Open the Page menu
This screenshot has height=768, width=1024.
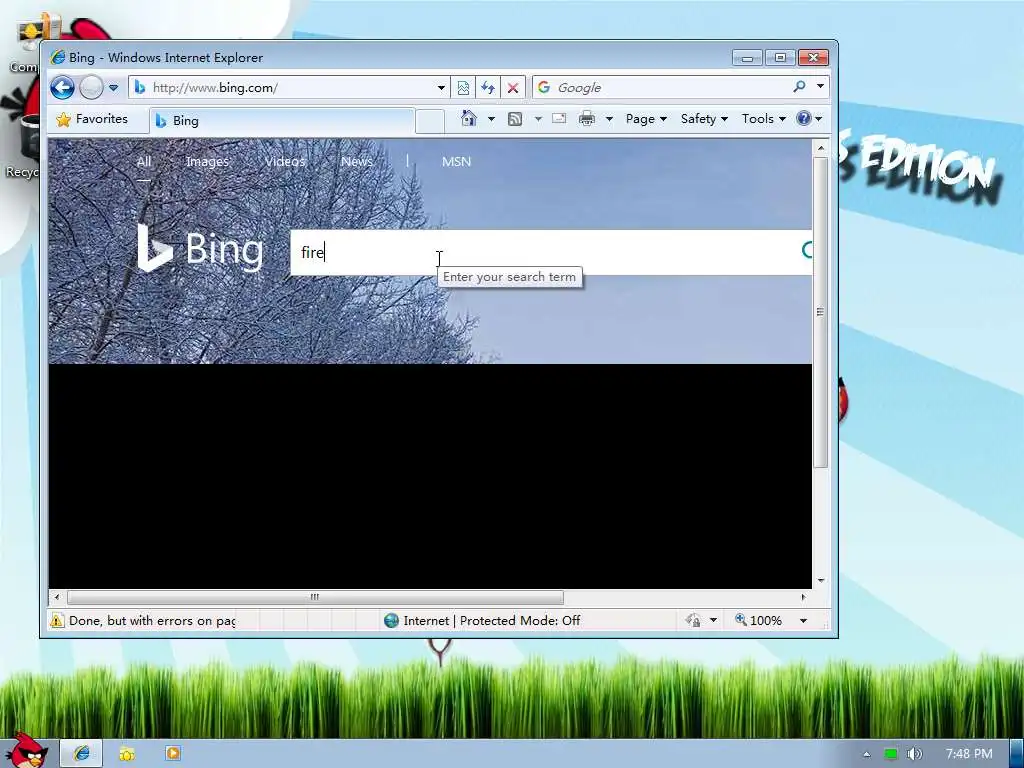pyautogui.click(x=646, y=119)
